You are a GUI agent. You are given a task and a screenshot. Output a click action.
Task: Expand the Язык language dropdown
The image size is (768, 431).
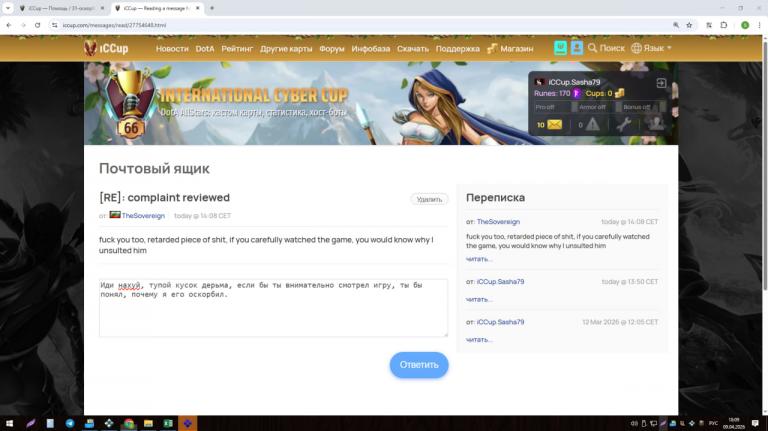coord(651,48)
